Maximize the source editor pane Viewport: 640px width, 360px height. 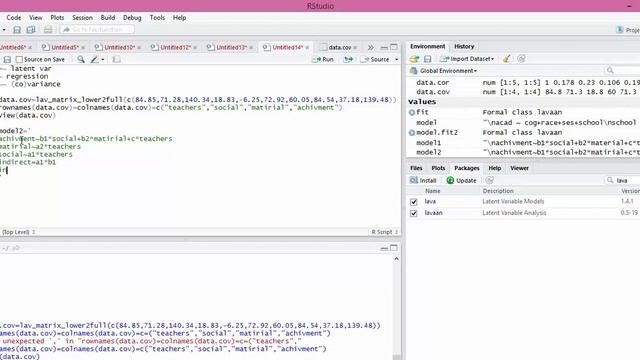tap(394, 47)
